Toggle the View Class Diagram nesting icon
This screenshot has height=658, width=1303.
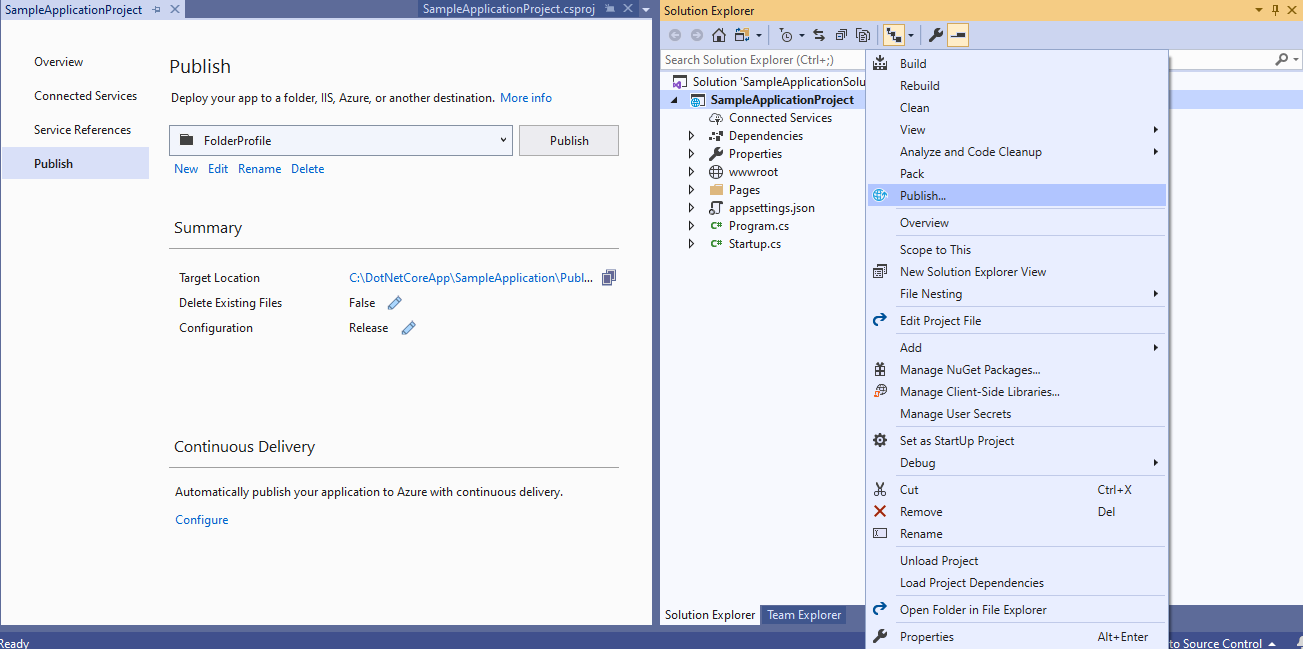[x=893, y=36]
